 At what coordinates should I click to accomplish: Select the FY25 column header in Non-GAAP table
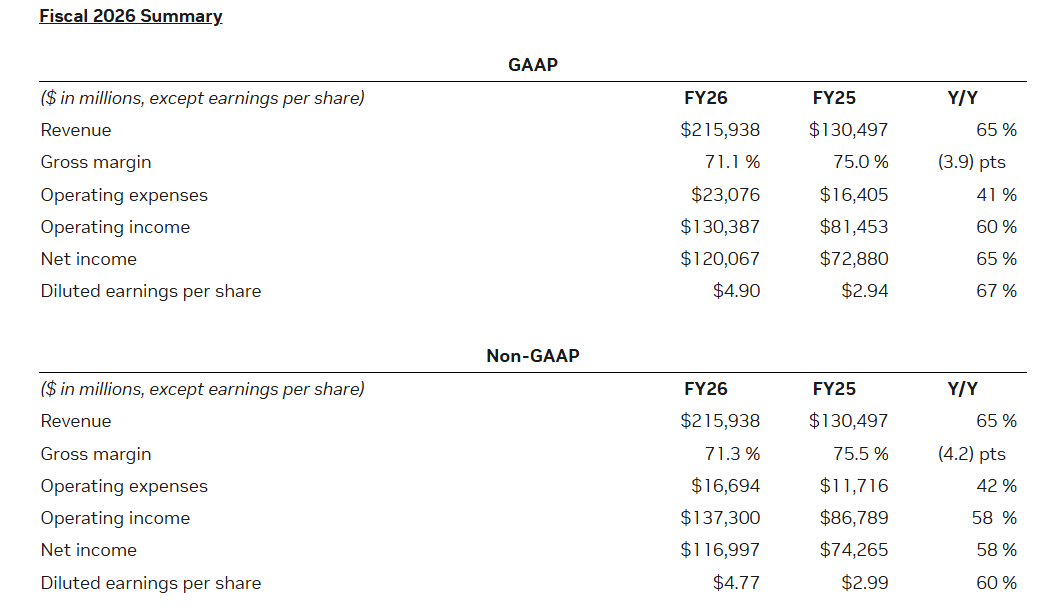pyautogui.click(x=834, y=389)
